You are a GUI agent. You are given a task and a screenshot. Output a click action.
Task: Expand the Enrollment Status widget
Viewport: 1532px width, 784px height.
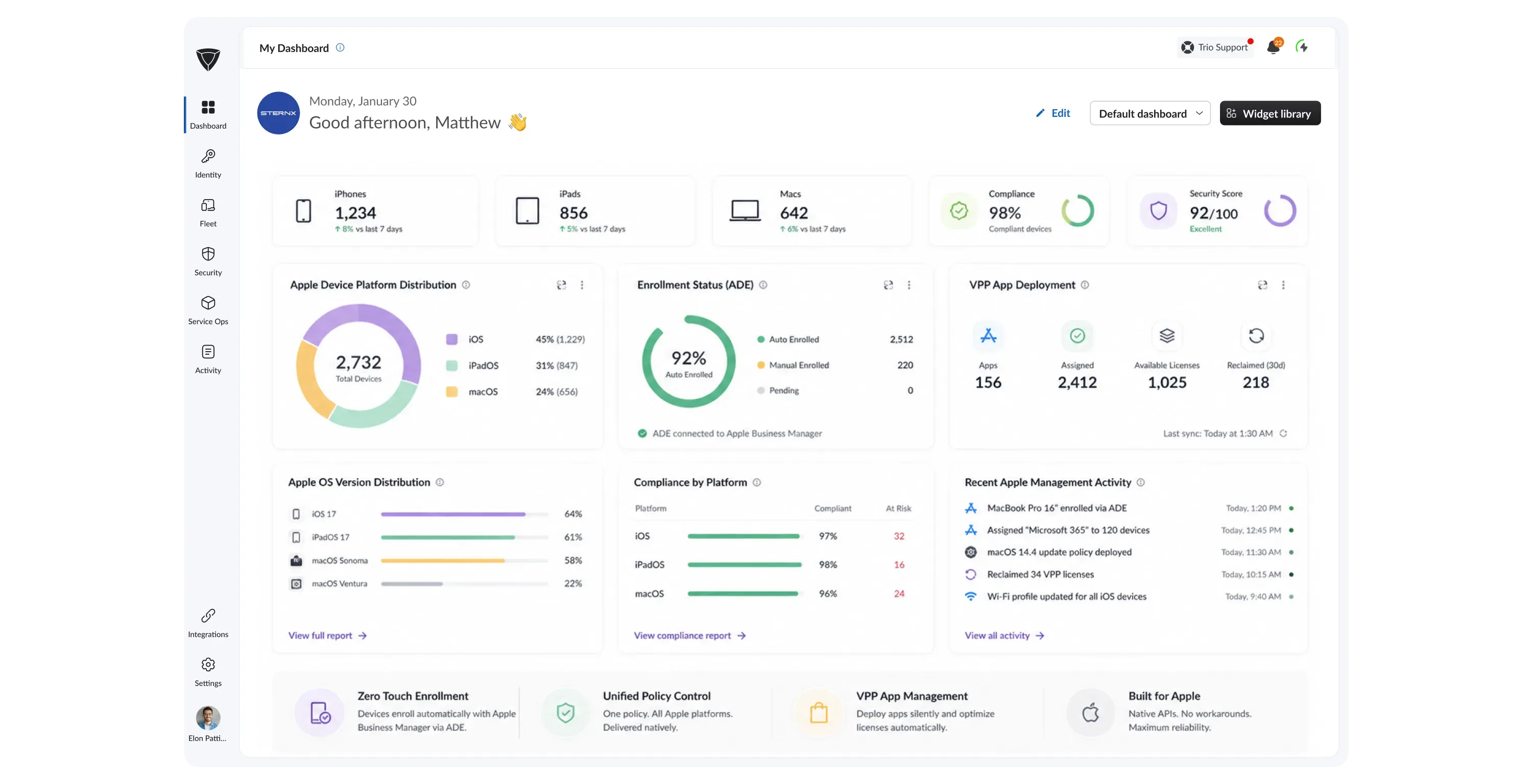pos(888,285)
